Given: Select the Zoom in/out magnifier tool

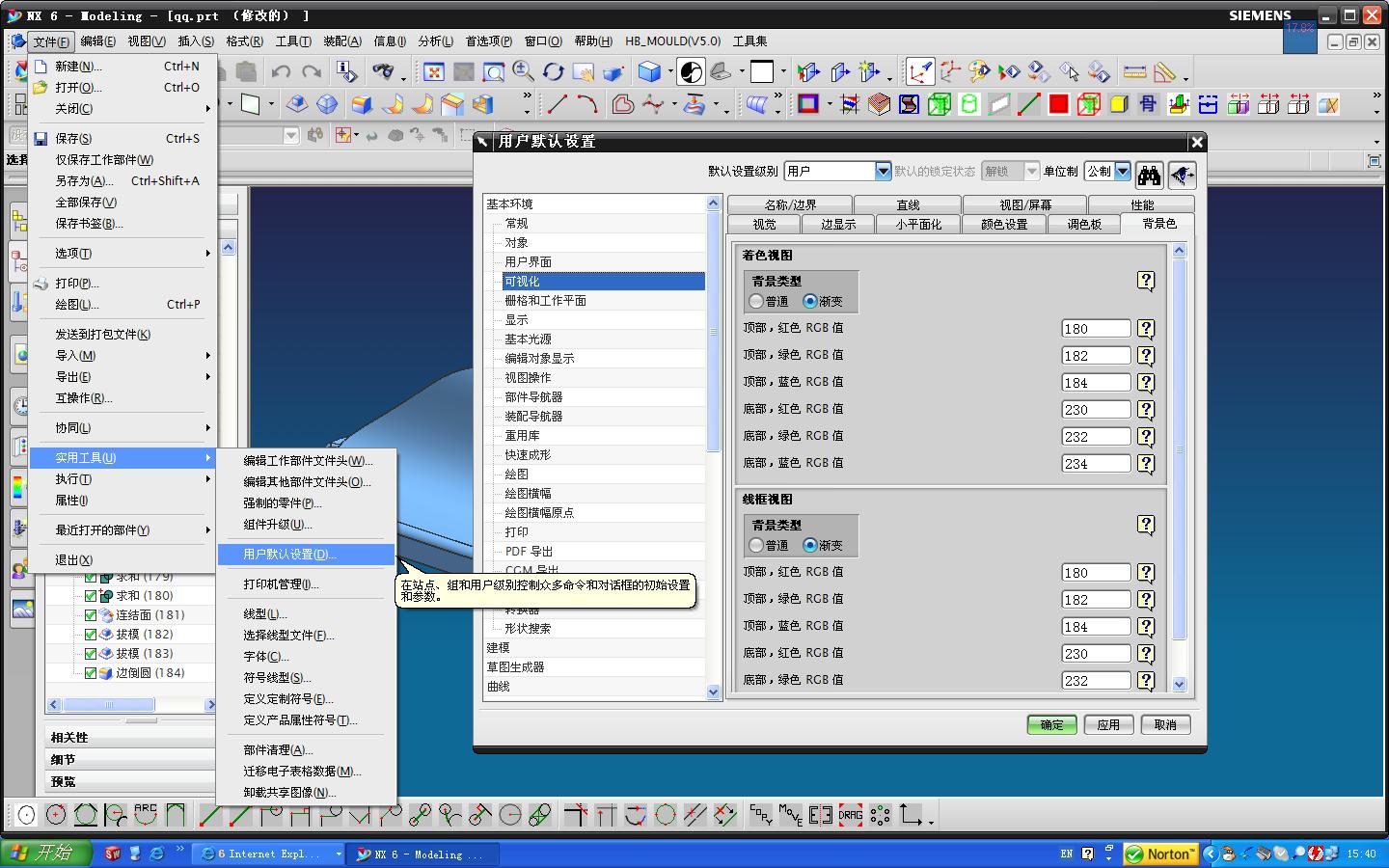Looking at the screenshot, I should [524, 71].
